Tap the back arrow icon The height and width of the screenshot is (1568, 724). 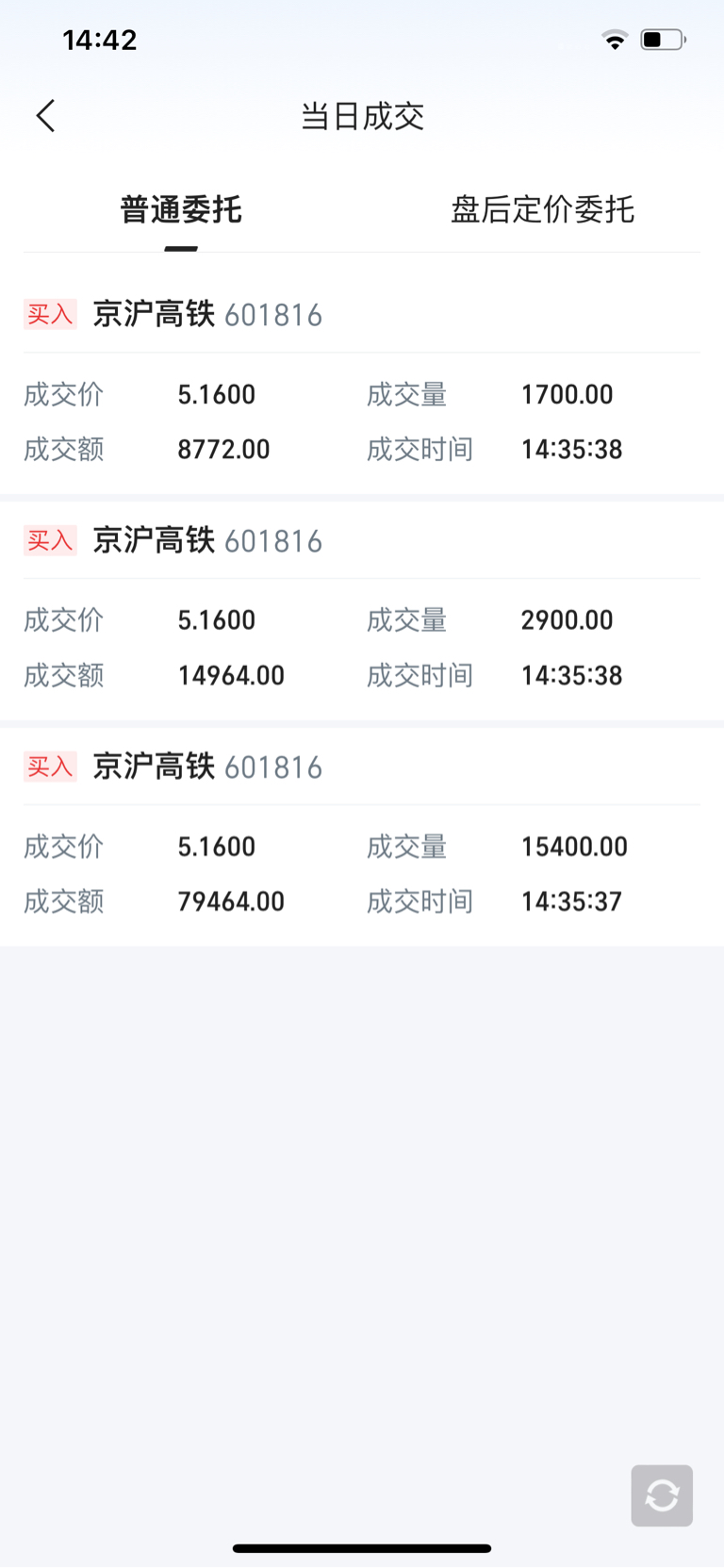click(x=45, y=116)
